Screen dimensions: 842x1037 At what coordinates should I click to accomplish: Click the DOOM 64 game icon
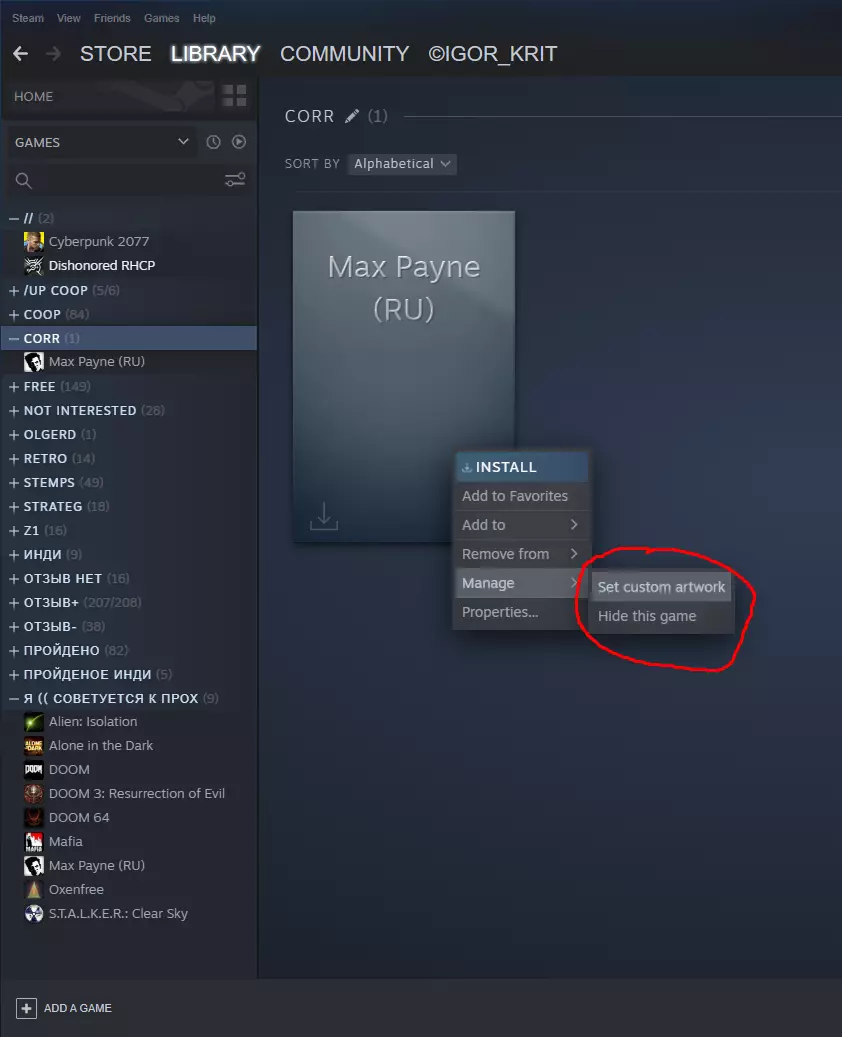(x=34, y=818)
